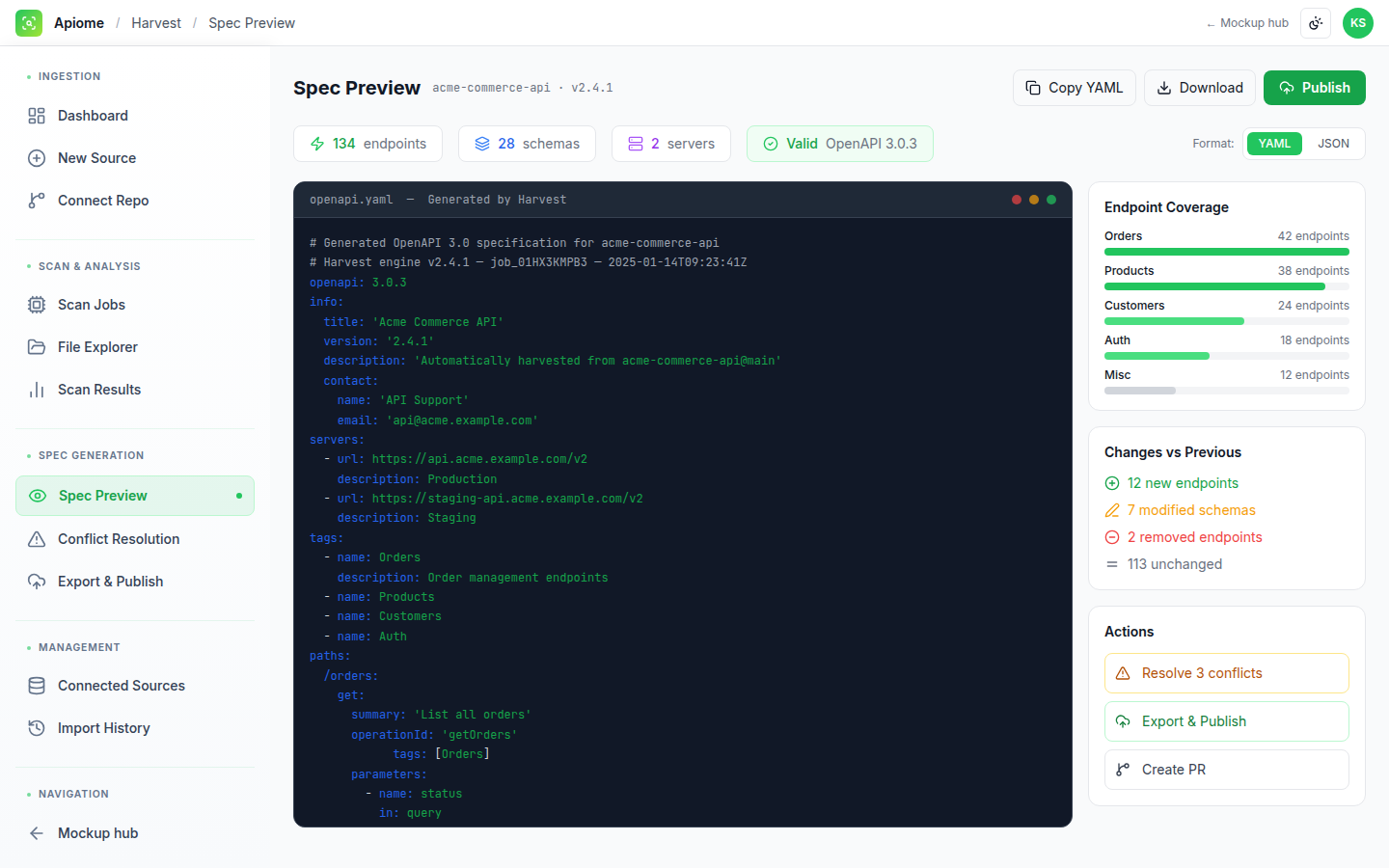The image size is (1389, 868).
Task: Click the Harvest breadcrumb
Action: pos(156,23)
